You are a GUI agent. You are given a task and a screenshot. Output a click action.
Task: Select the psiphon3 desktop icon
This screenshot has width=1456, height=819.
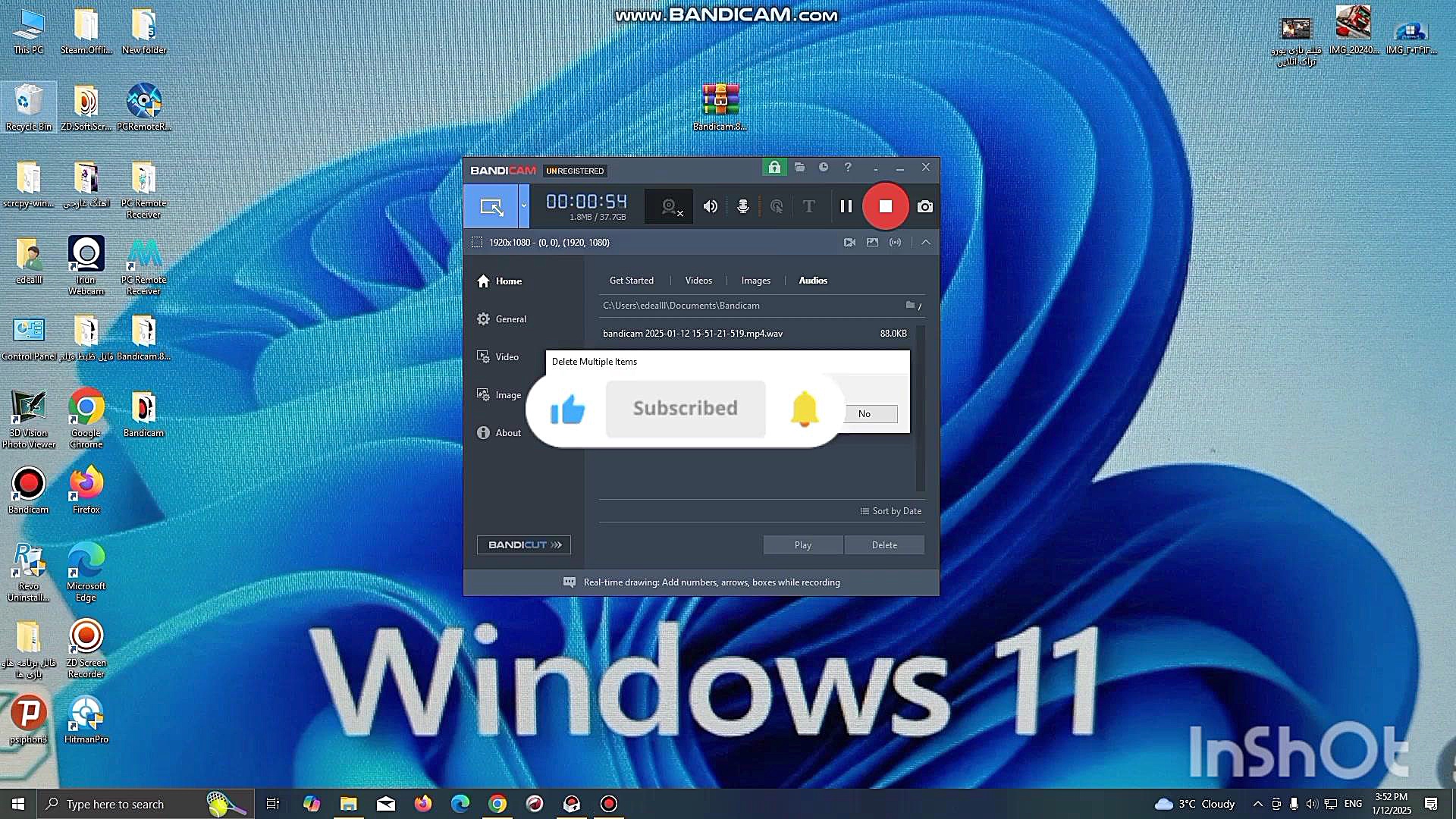[x=29, y=720]
